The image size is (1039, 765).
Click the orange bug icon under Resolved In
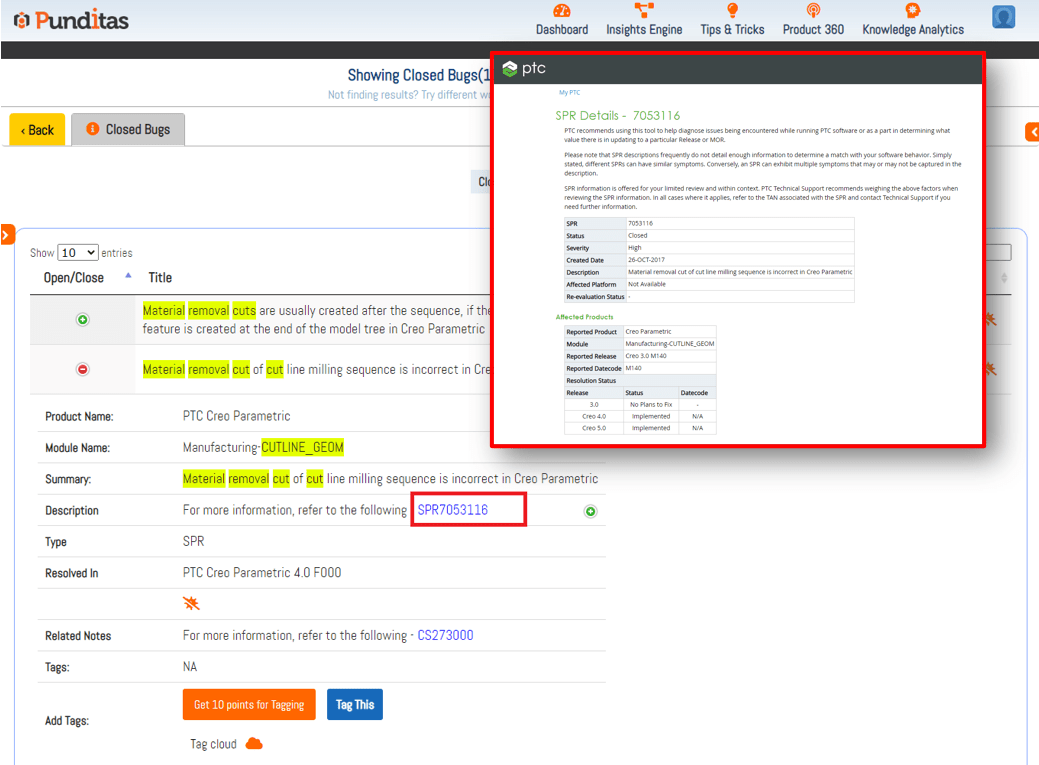(x=192, y=603)
